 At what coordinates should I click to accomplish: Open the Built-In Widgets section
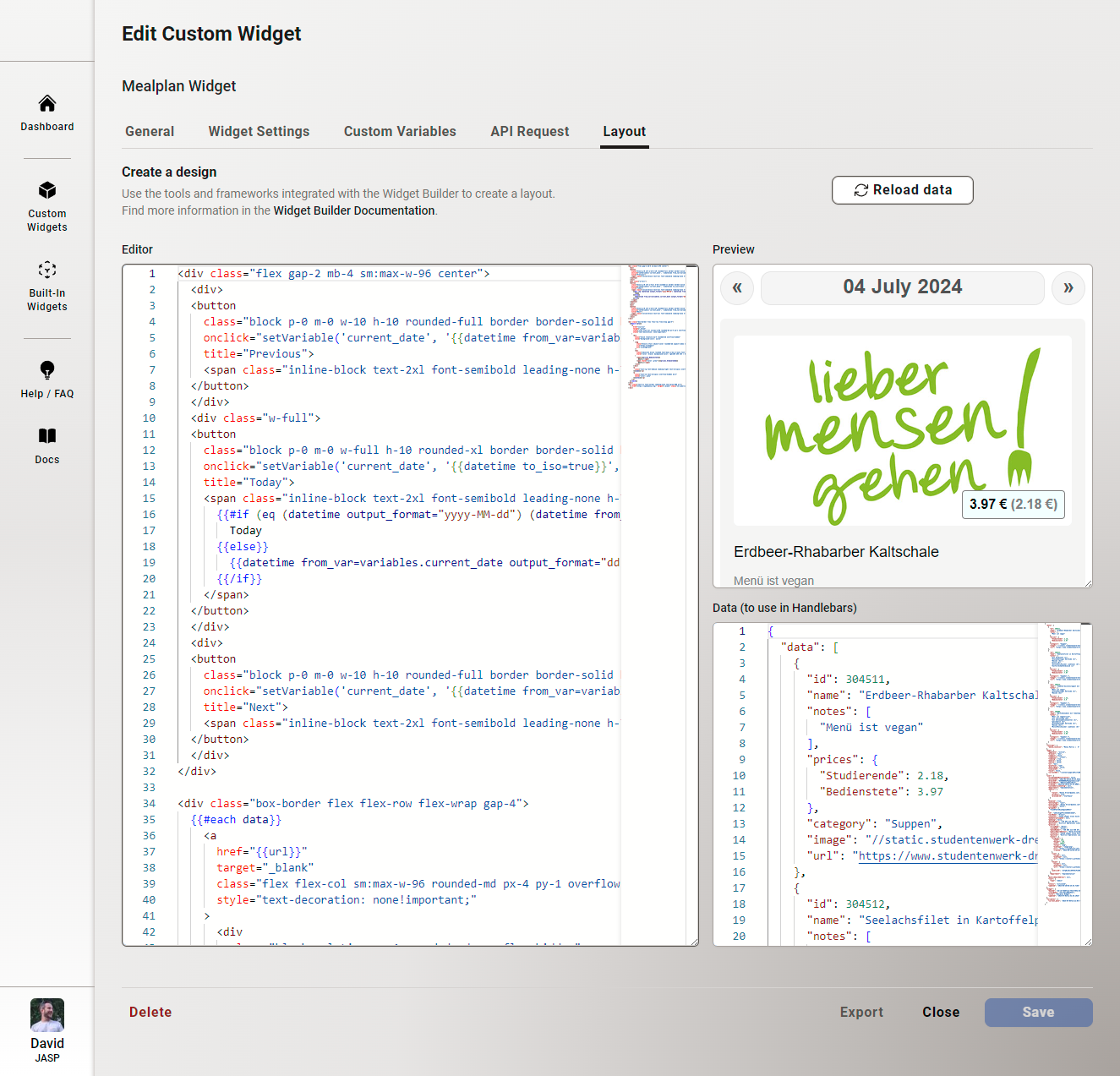coord(46,285)
